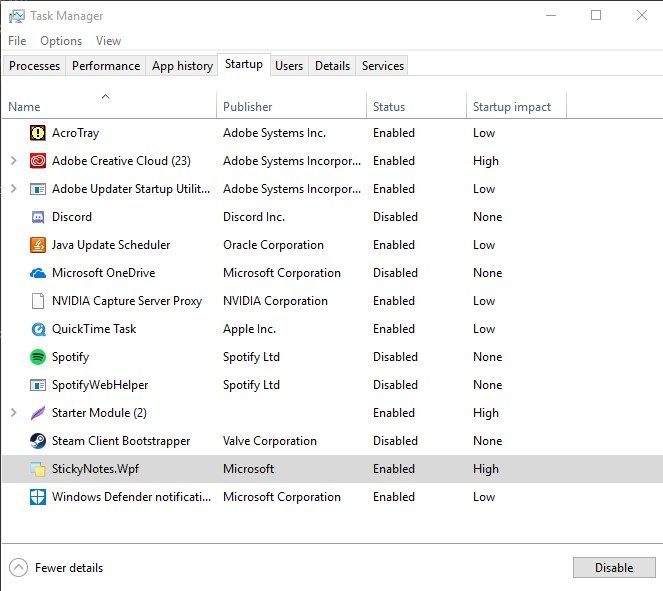
Task: Switch to the Details tab
Action: 332,66
